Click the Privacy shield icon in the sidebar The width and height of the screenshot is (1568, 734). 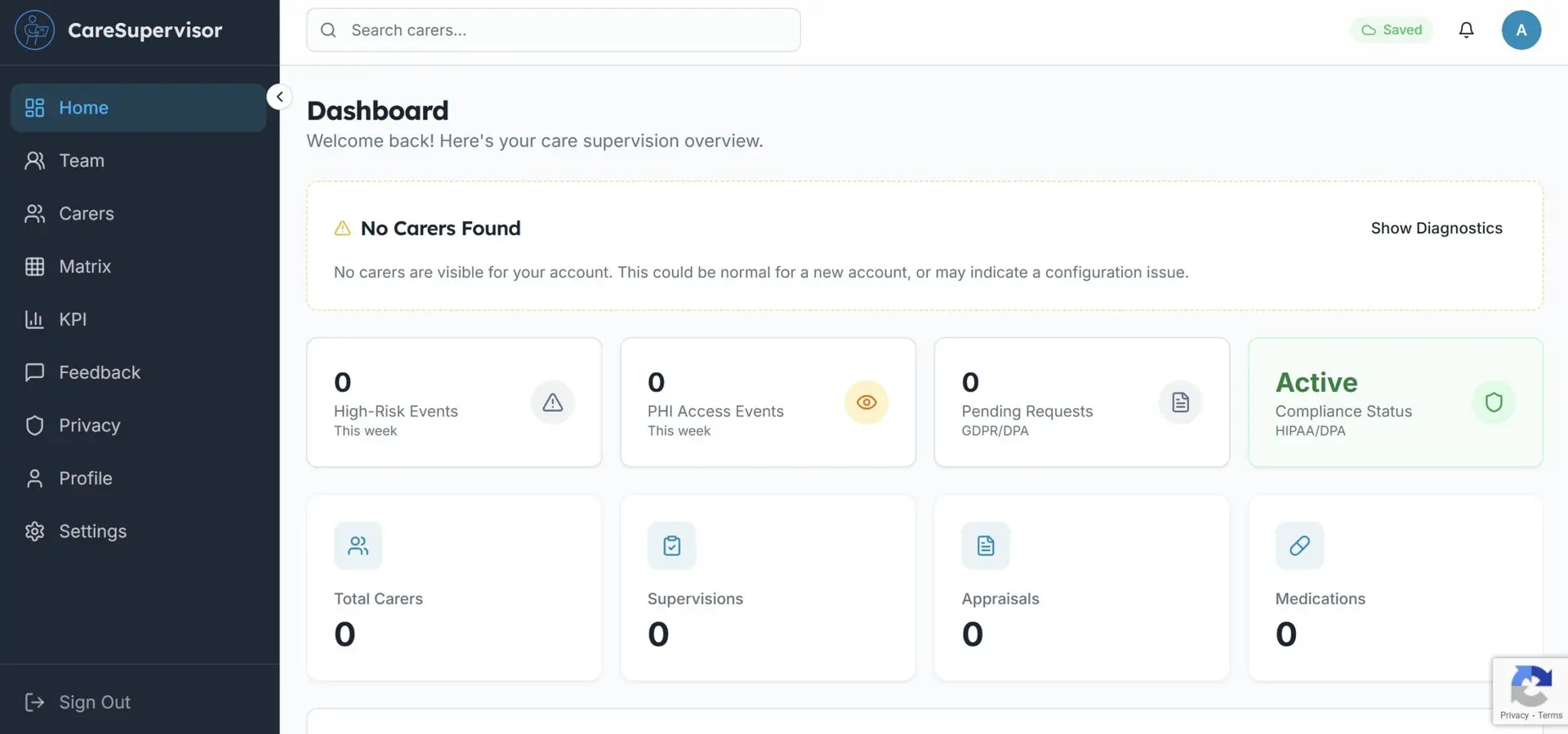coord(34,425)
